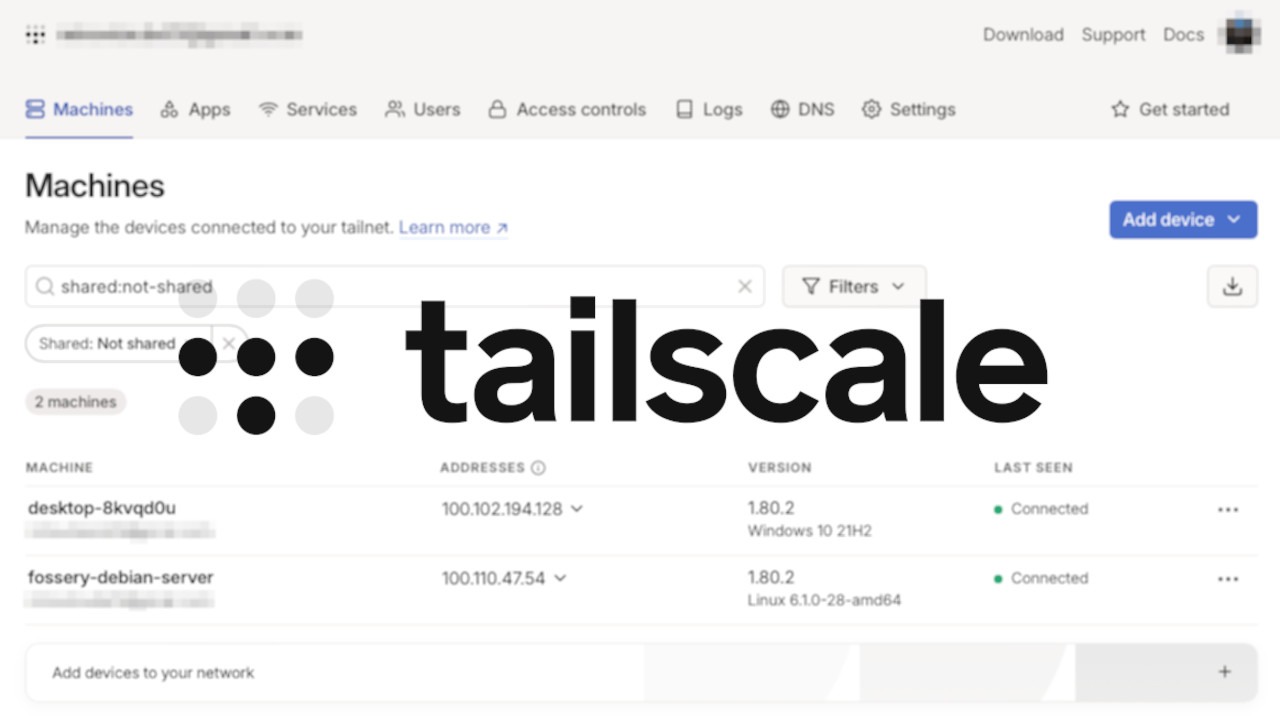Click the MACHINE column header
This screenshot has height=720, width=1280.
(x=59, y=468)
